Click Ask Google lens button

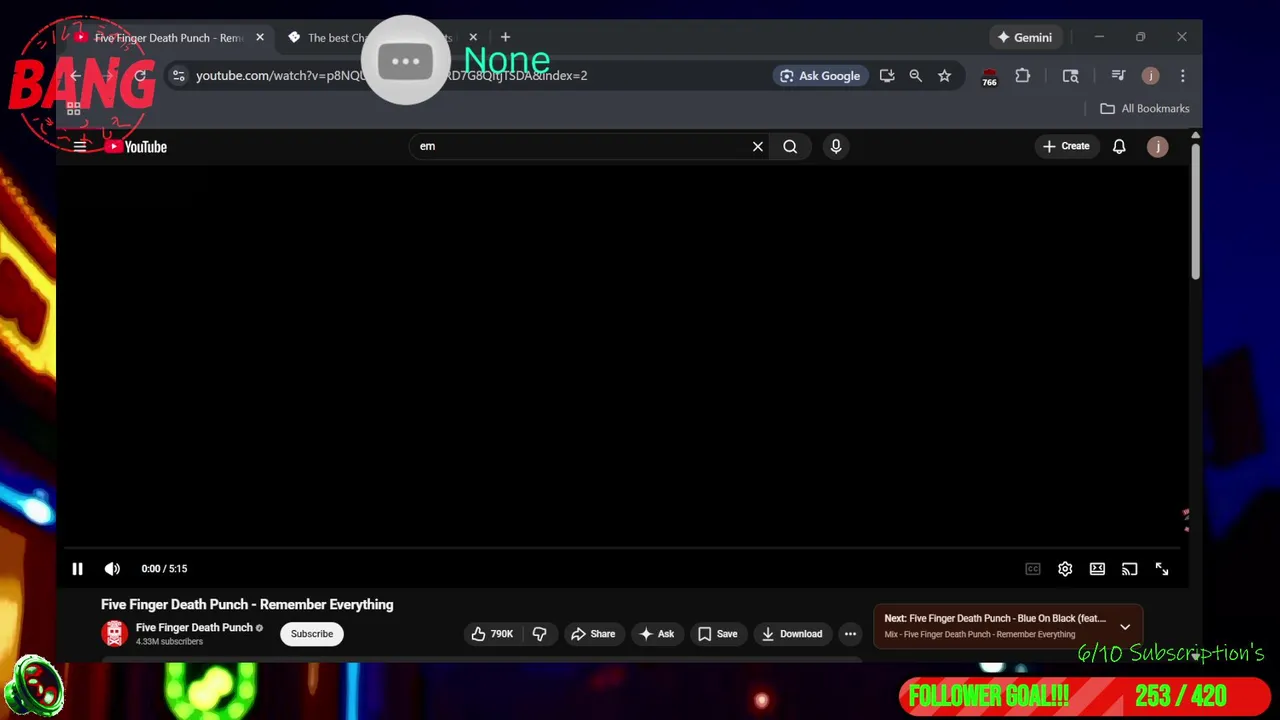(820, 76)
